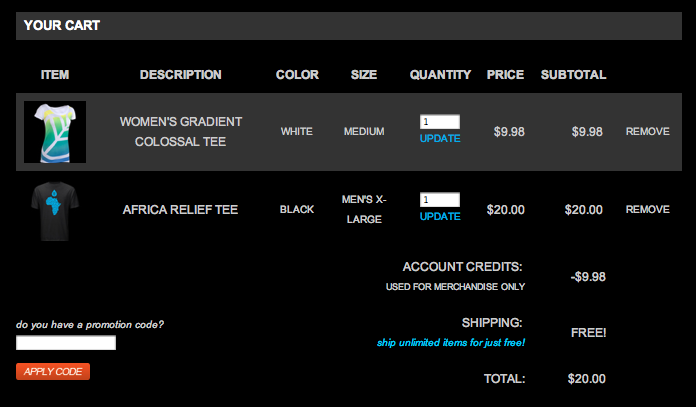Image resolution: width=696 pixels, height=407 pixels.
Task: Click the Size column header
Action: tap(364, 75)
